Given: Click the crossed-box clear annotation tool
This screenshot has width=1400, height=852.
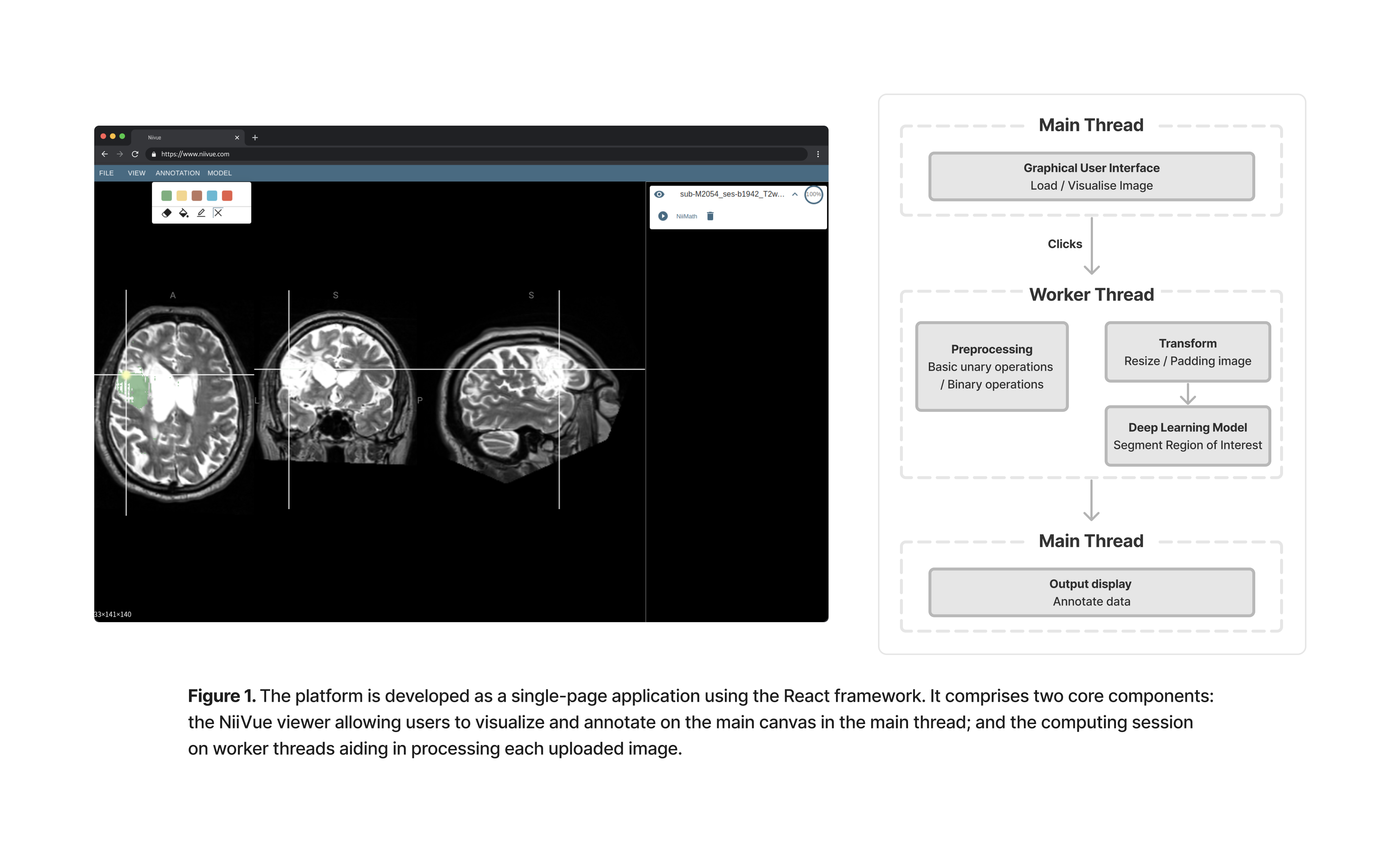Looking at the screenshot, I should [x=218, y=213].
